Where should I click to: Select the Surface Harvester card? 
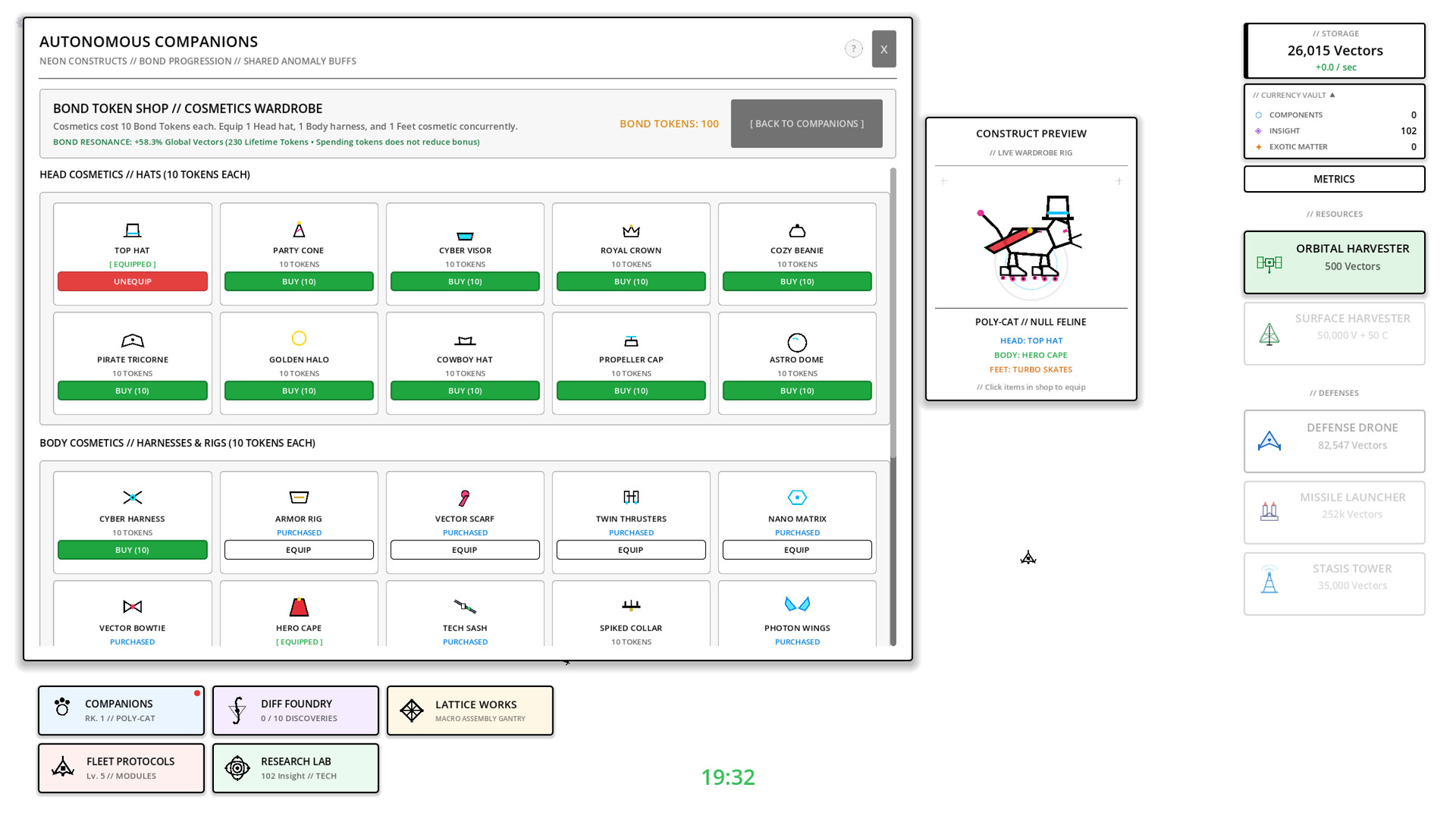(1334, 334)
